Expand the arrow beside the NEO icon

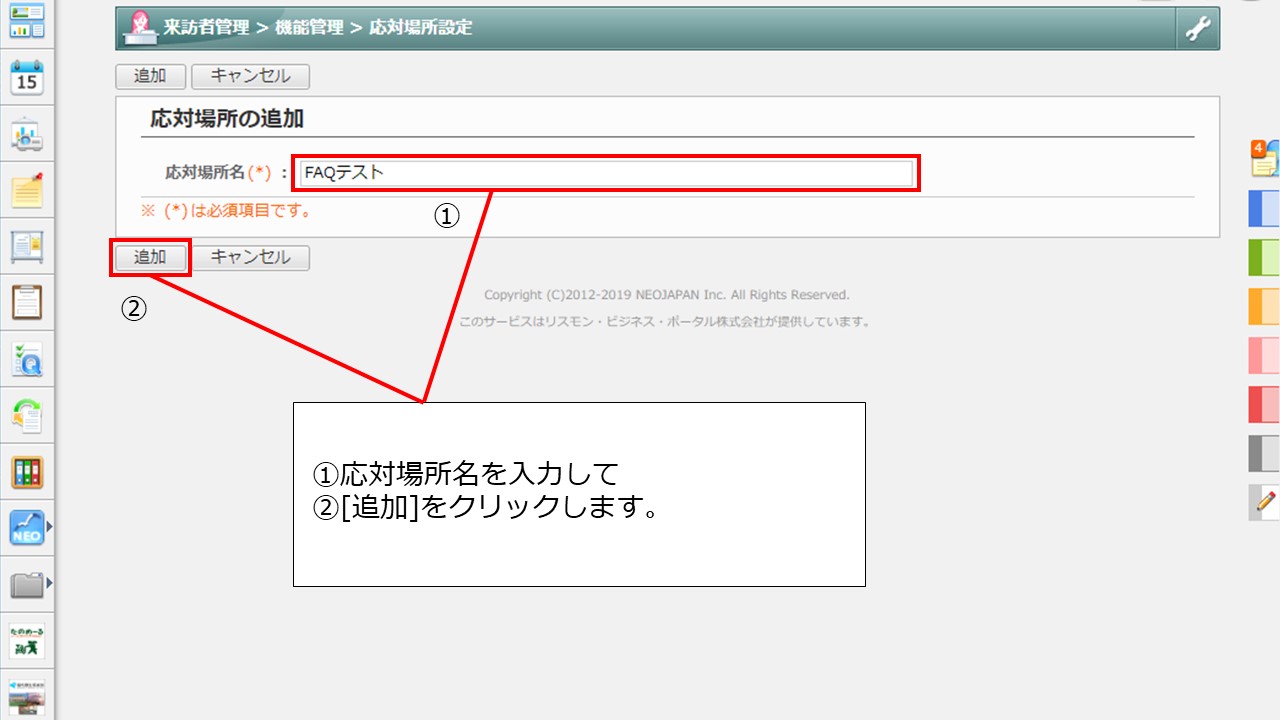click(x=48, y=525)
